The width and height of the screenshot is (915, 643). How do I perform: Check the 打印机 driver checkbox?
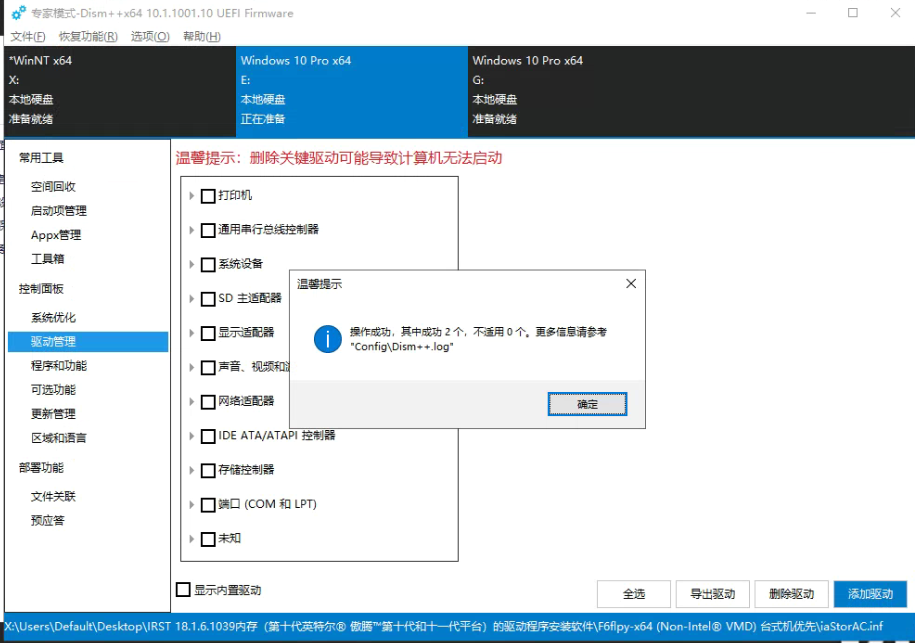pyautogui.click(x=208, y=196)
